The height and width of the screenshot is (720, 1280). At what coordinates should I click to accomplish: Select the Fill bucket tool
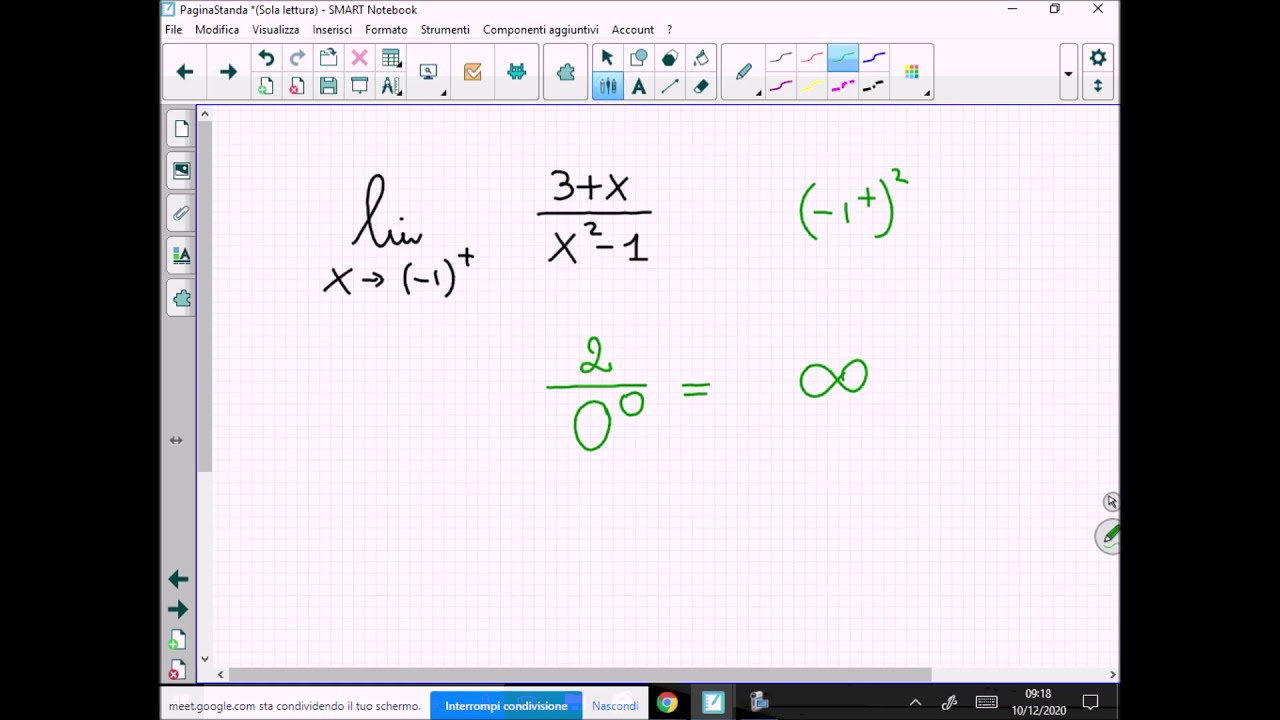tap(701, 58)
